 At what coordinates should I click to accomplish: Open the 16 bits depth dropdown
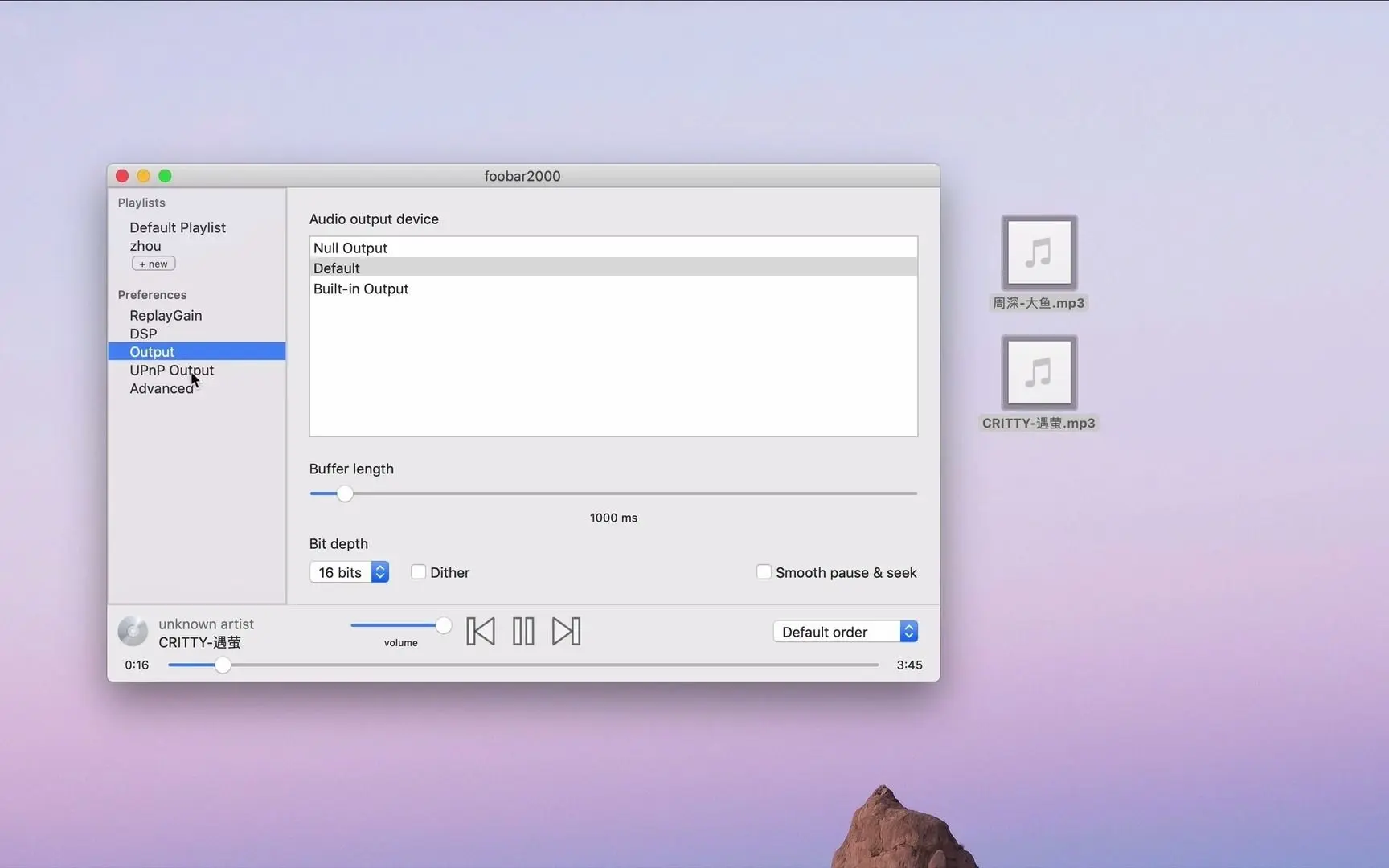click(x=350, y=572)
